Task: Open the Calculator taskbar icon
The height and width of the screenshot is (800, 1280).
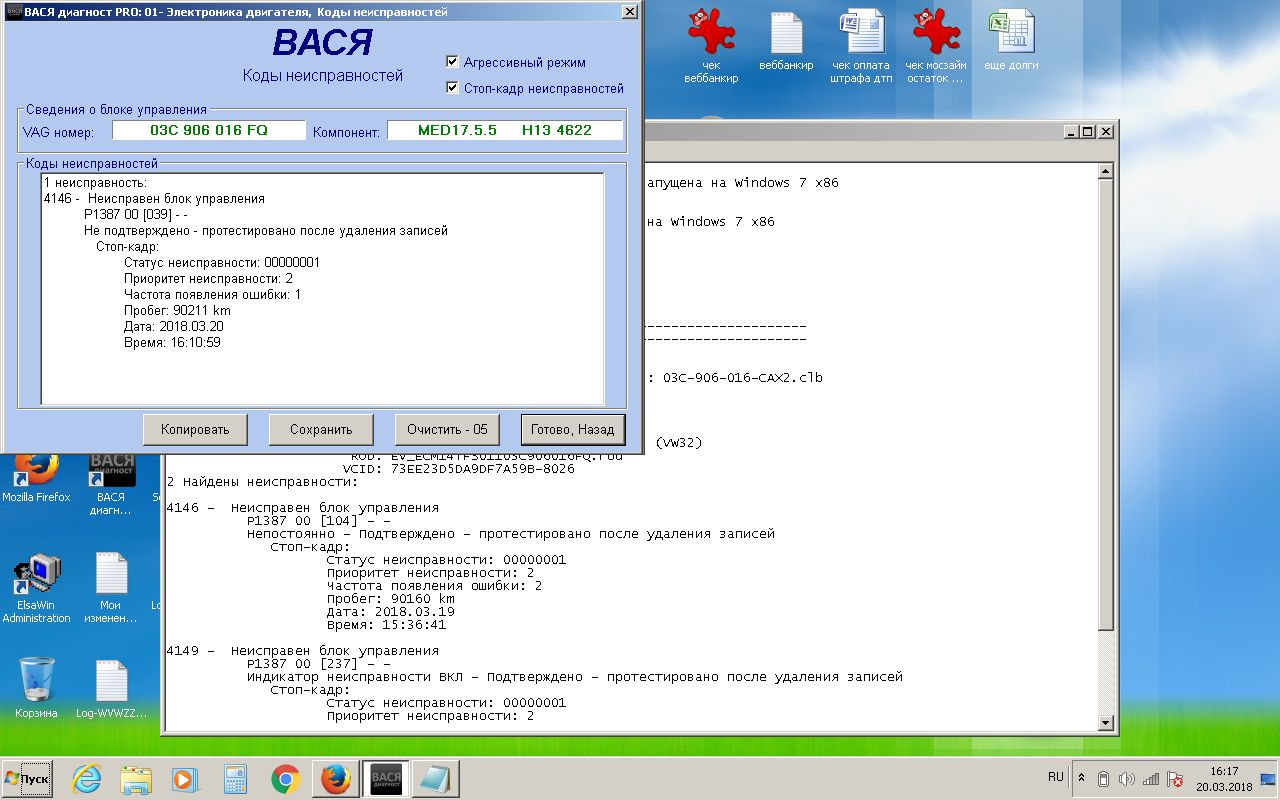Action: click(x=235, y=779)
